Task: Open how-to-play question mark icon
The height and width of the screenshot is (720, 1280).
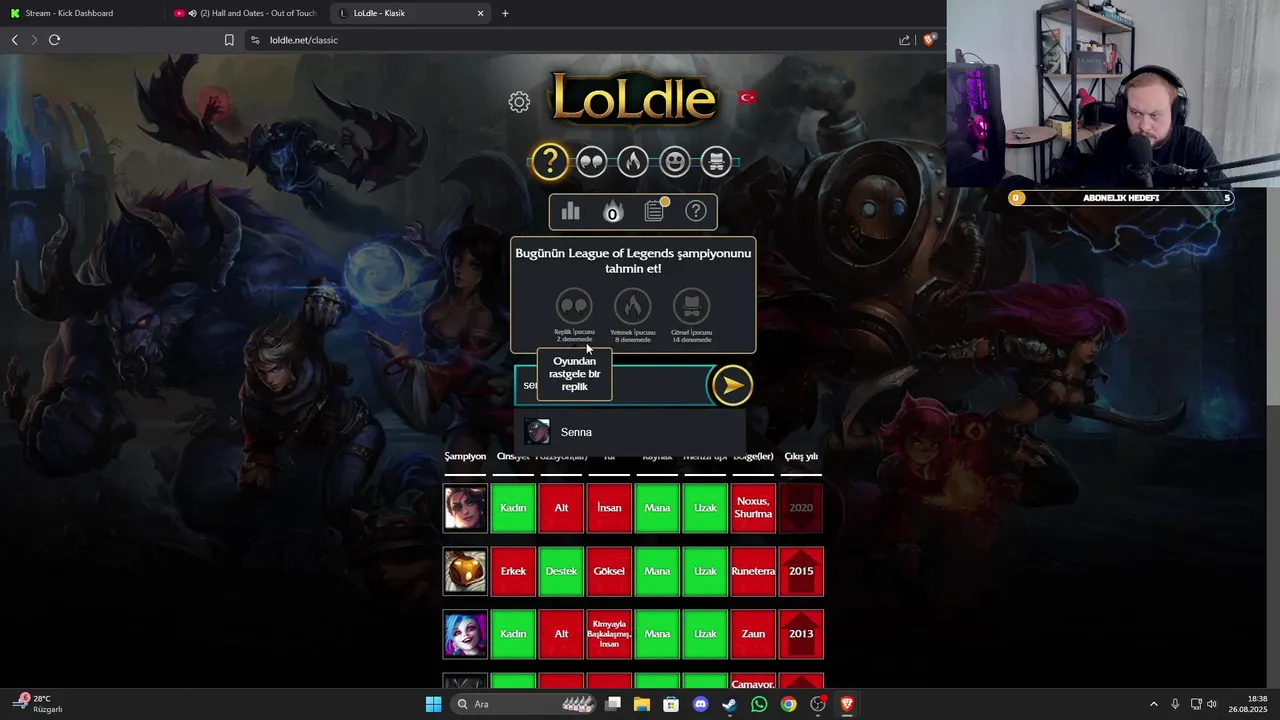Action: point(696,211)
